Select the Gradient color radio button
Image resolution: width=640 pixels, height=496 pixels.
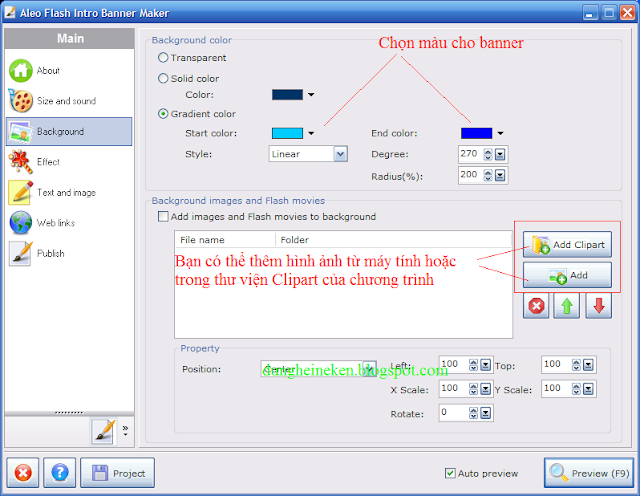click(163, 114)
